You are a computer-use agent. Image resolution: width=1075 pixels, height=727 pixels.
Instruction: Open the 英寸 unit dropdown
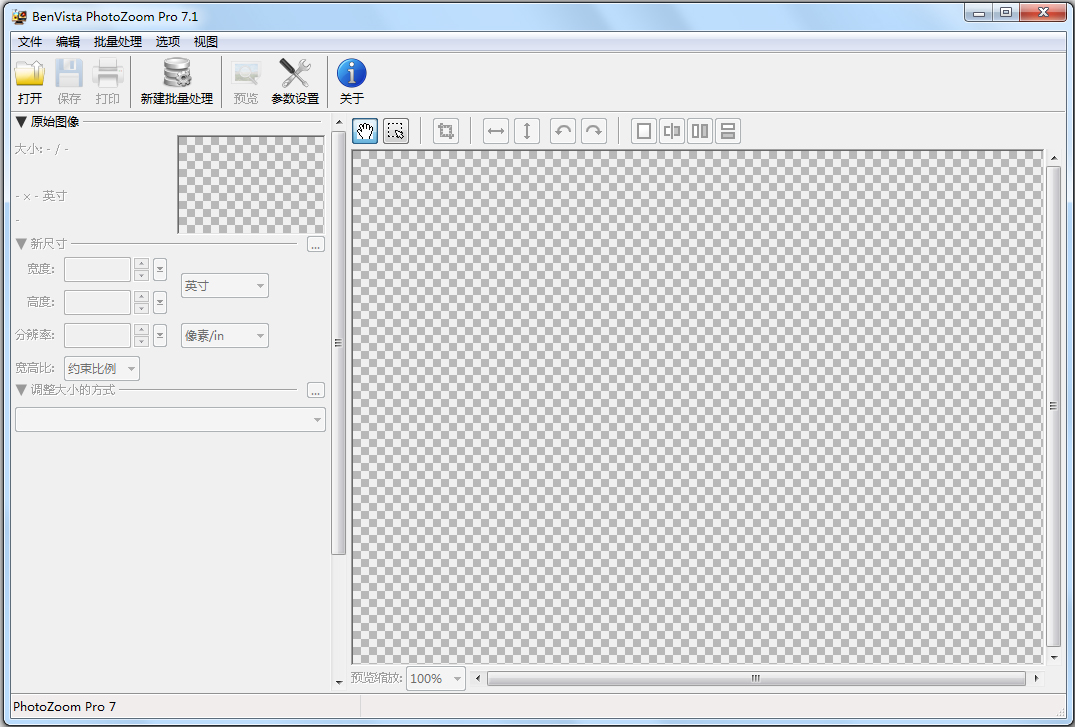[225, 286]
